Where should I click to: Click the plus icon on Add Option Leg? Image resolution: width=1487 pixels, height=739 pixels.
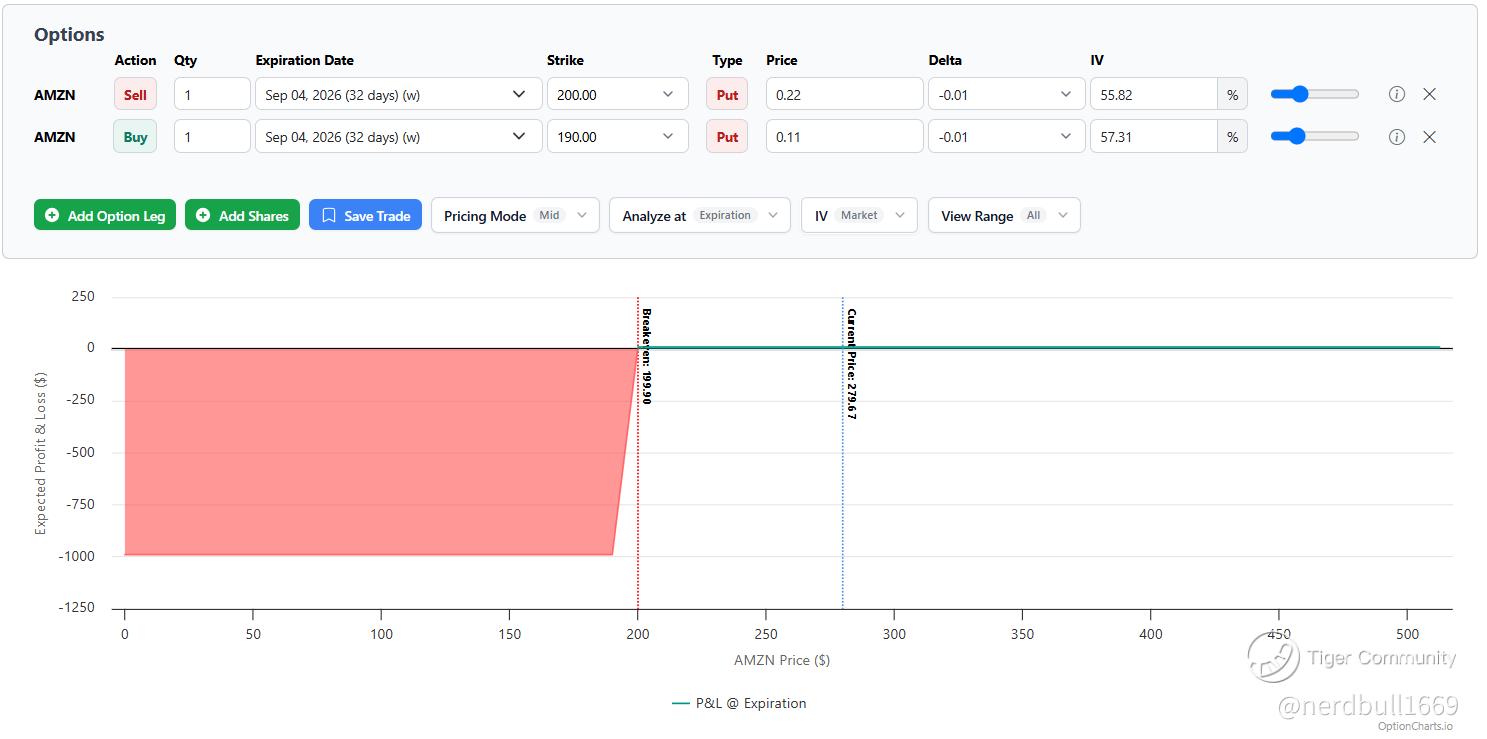pos(52,215)
